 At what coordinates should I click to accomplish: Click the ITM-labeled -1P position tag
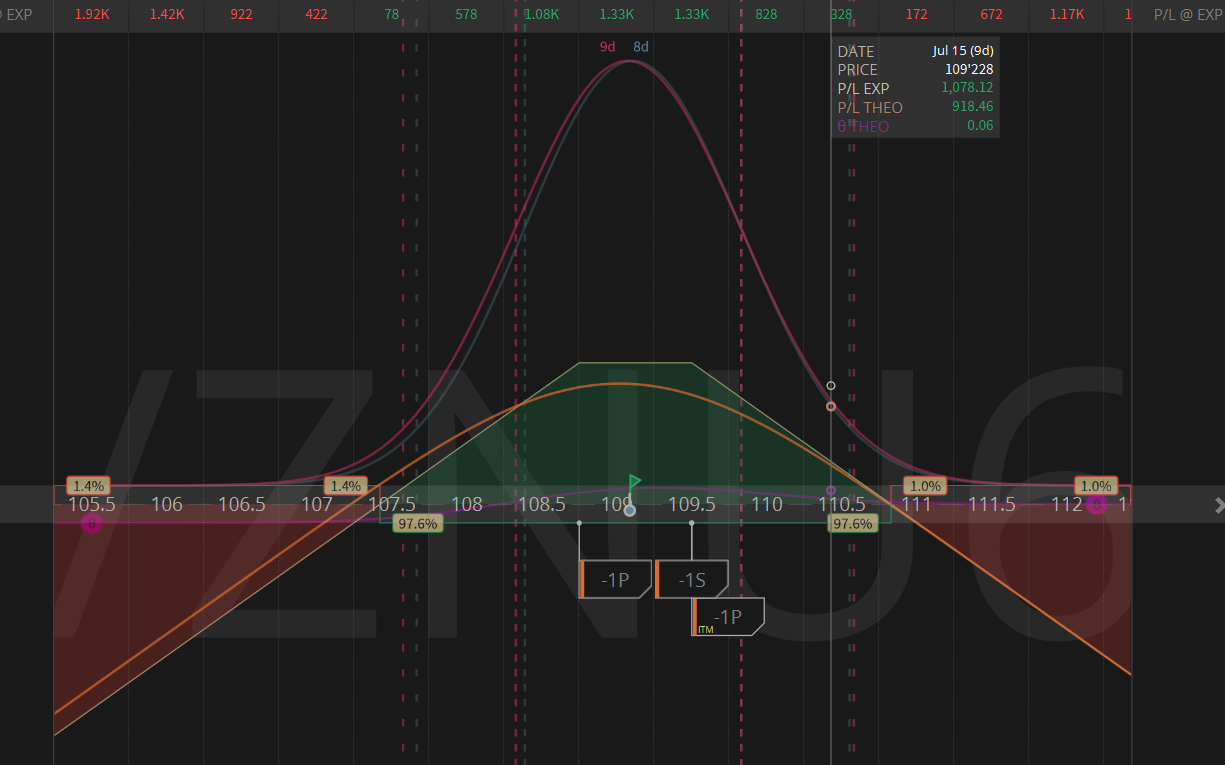(x=729, y=617)
